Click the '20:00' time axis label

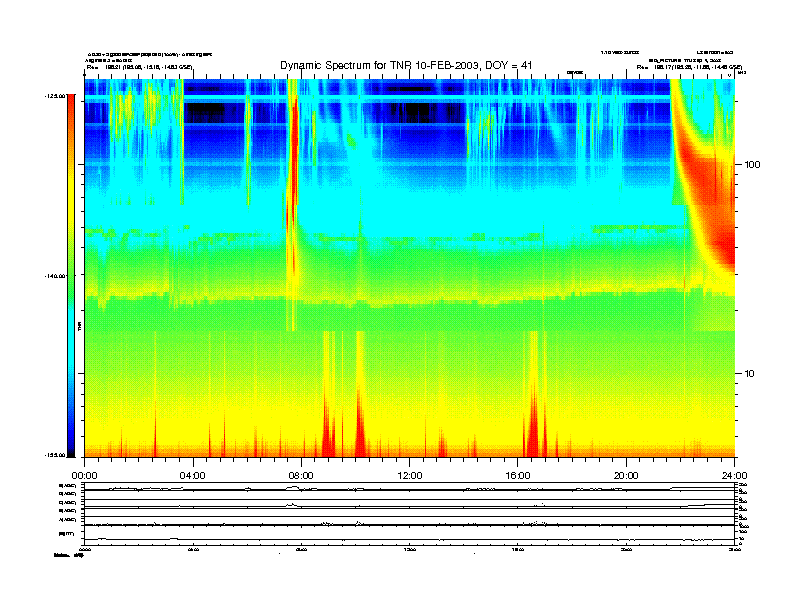tap(626, 475)
